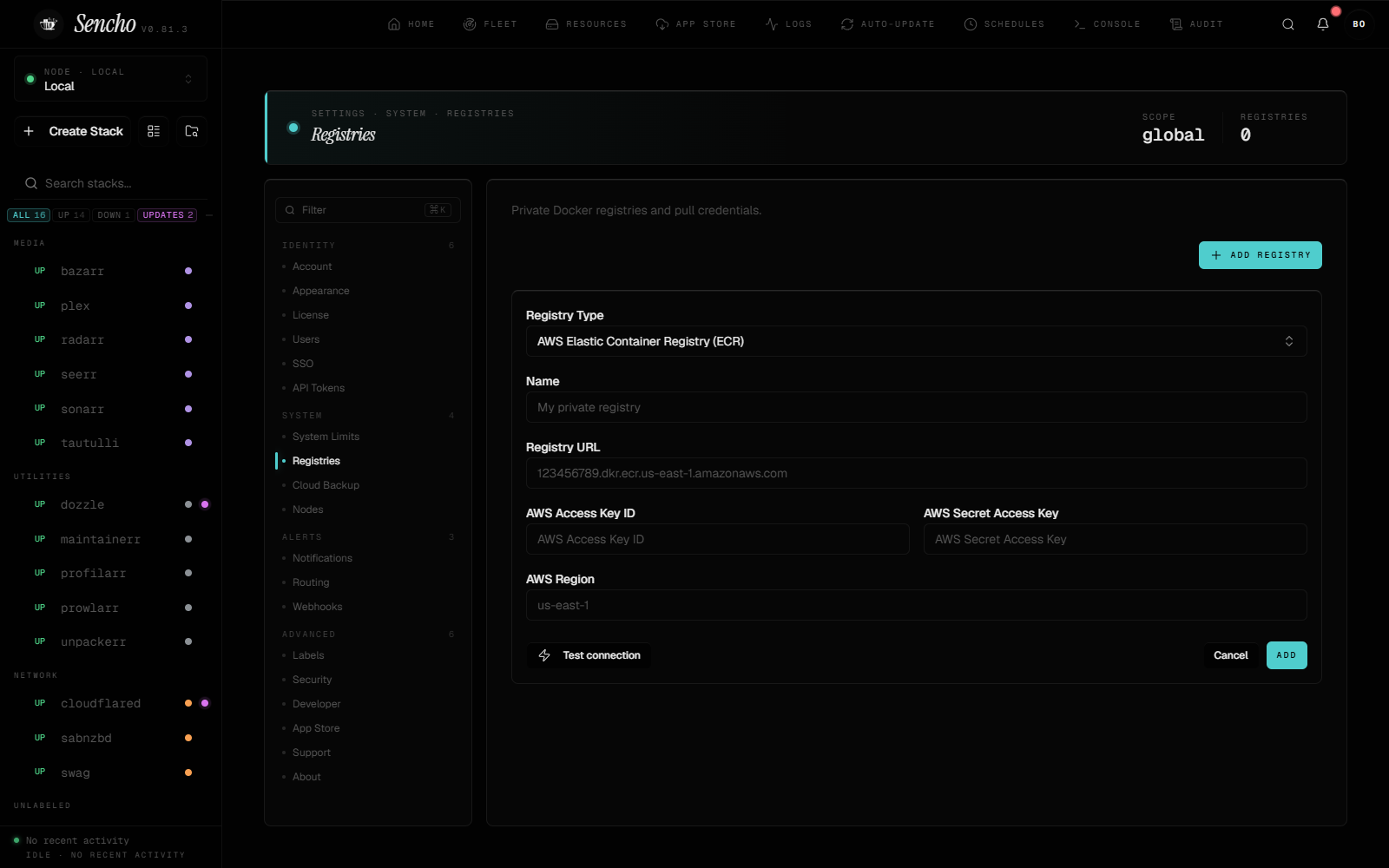Select the UPDATES 2 stack filter

pyautogui.click(x=168, y=215)
